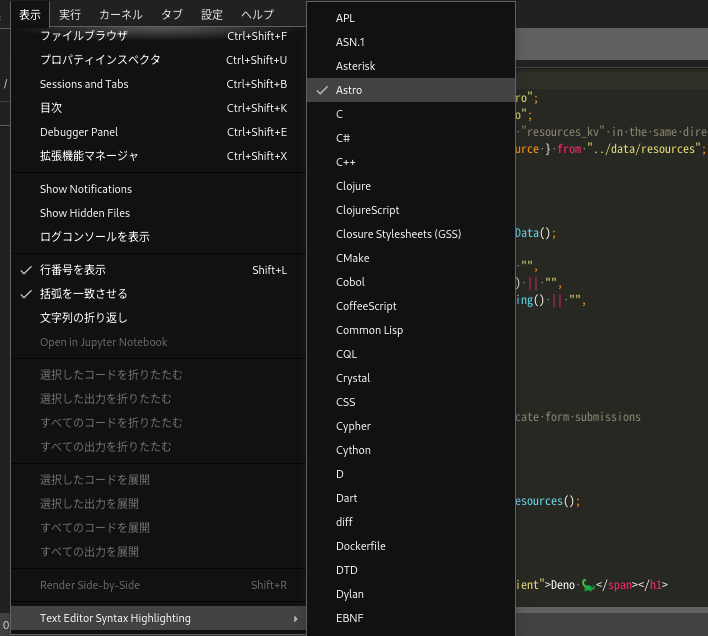Toggle 括弧を一致させる checked option
708x636 pixels.
(83, 294)
